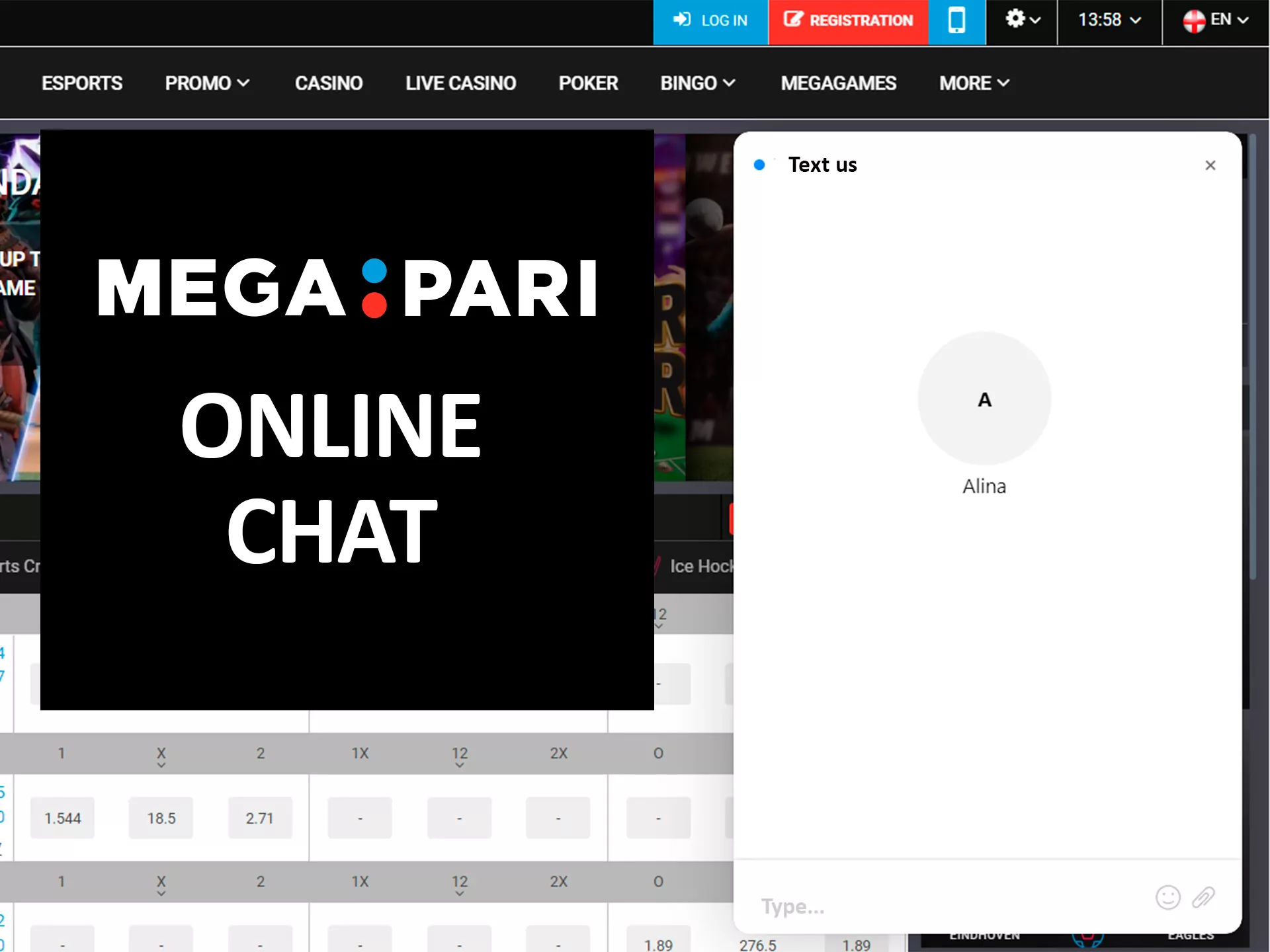This screenshot has width=1270, height=952.
Task: Close the Text us chat window
Action: point(1210,165)
